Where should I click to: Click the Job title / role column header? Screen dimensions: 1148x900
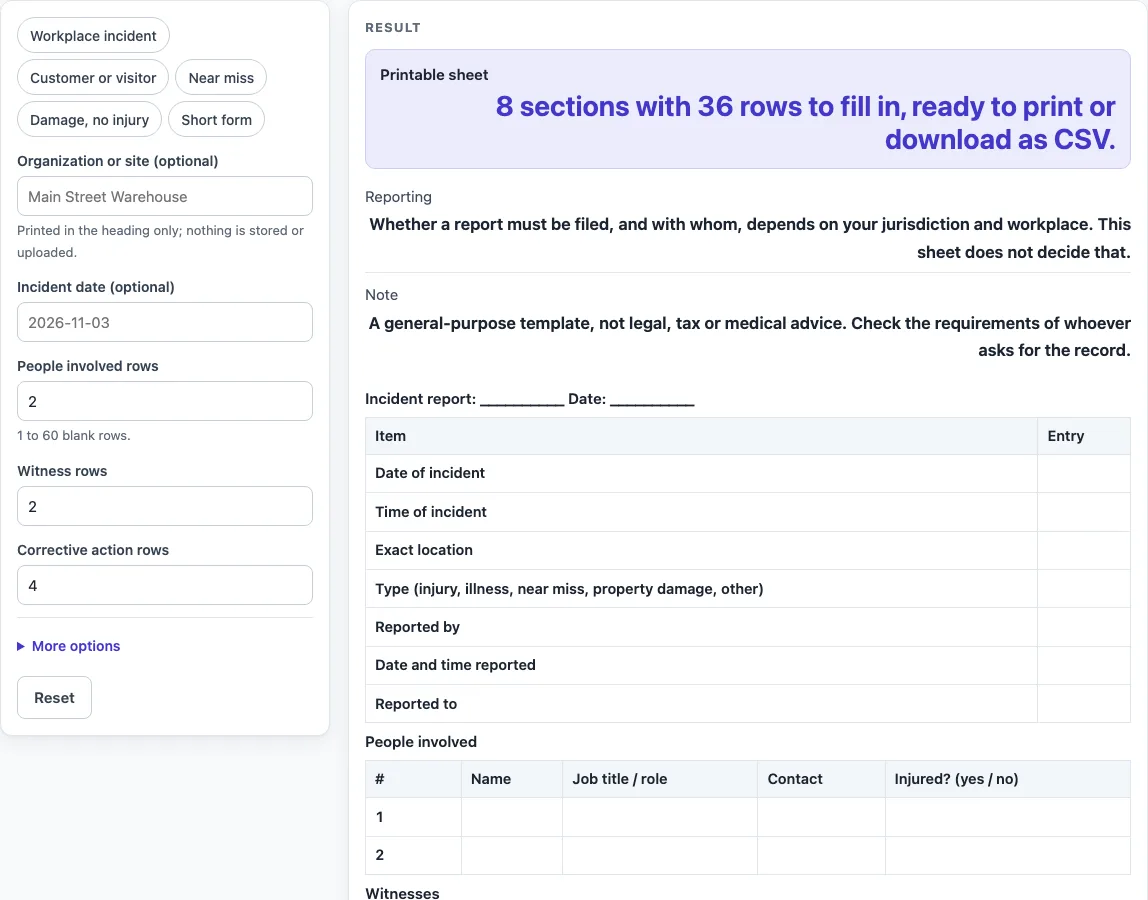(660, 779)
